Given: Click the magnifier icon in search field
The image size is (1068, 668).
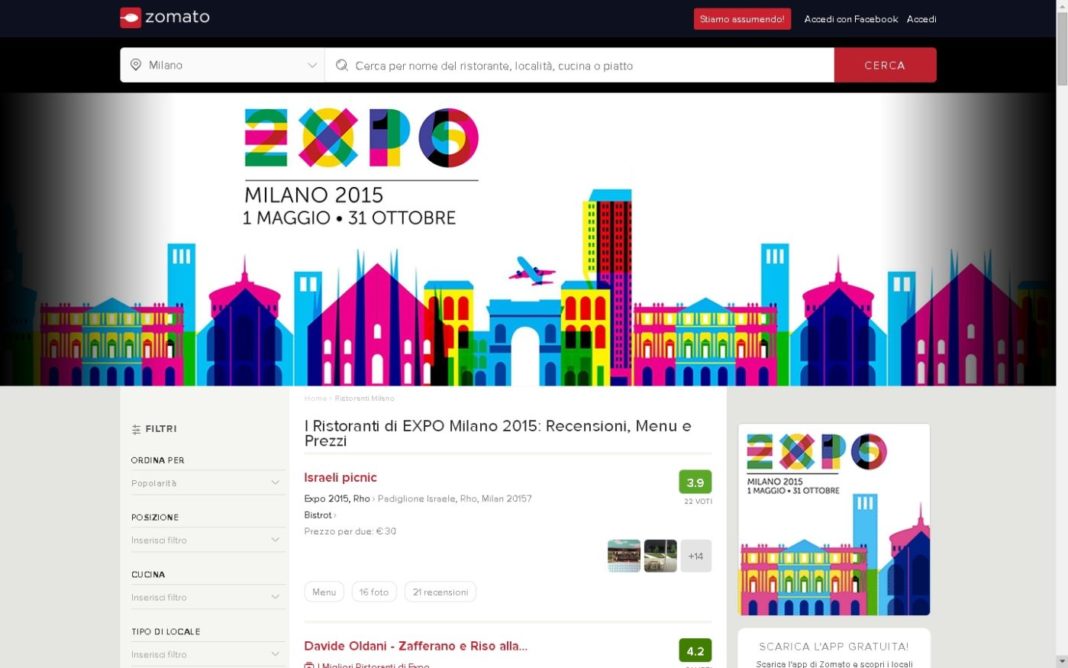Looking at the screenshot, I should click(x=342, y=65).
